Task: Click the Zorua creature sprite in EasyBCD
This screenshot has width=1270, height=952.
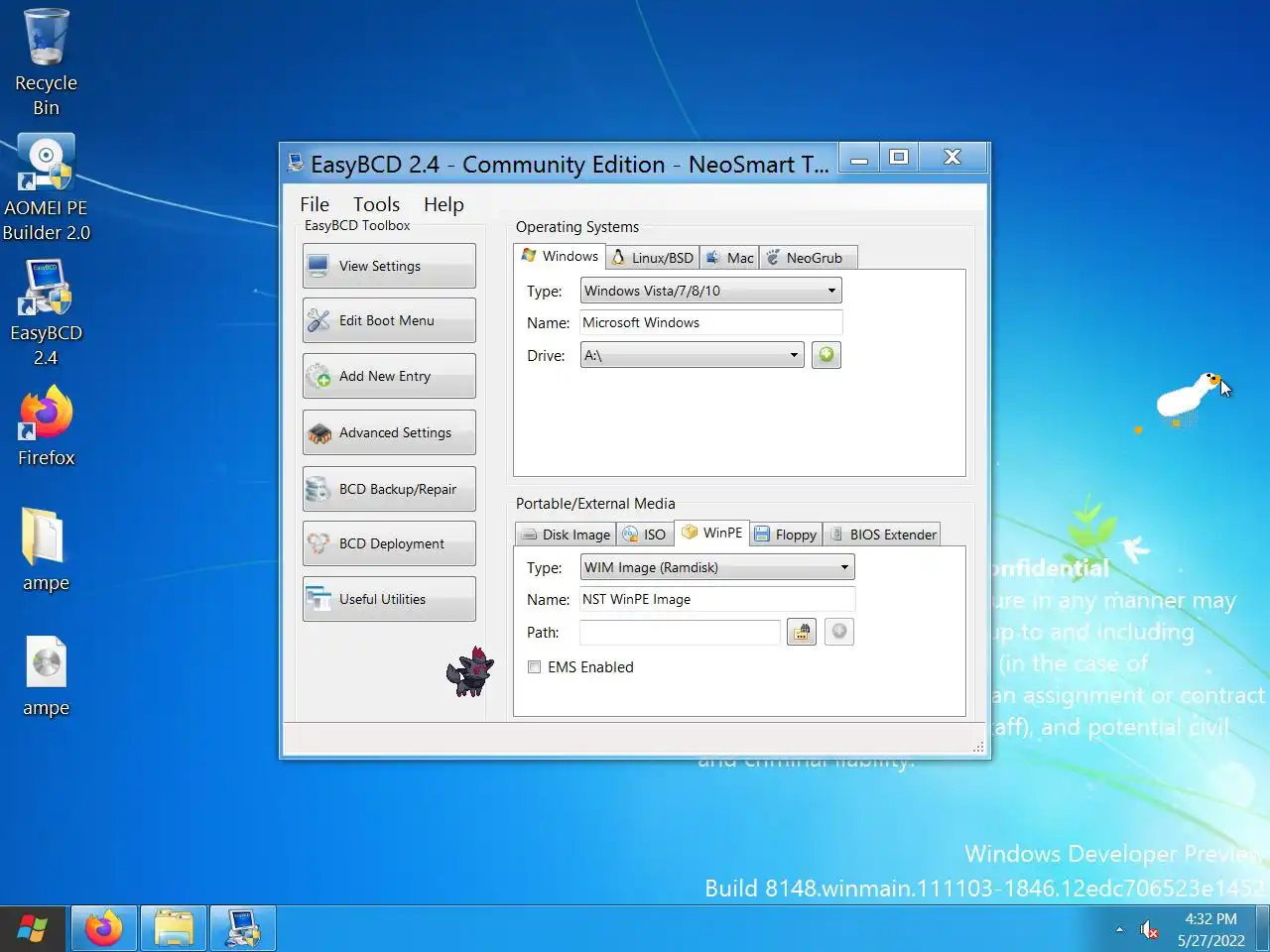Action: (470, 672)
